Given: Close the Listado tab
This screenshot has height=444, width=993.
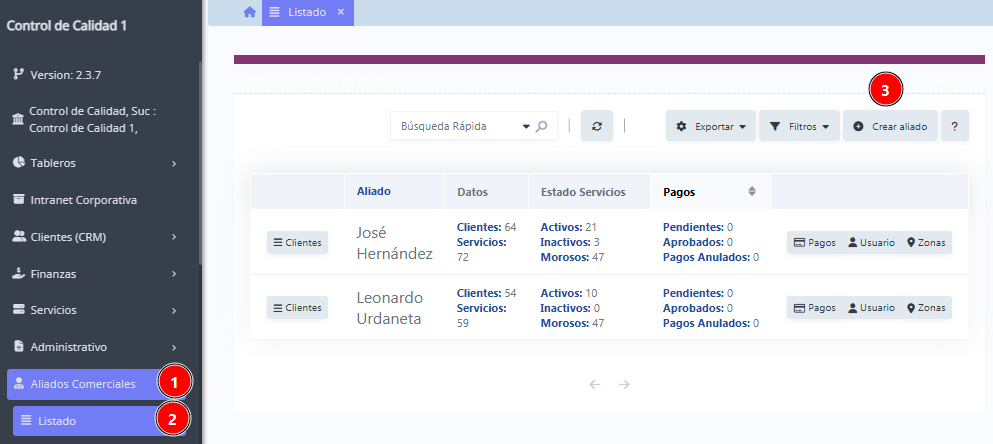Looking at the screenshot, I should tap(340, 12).
